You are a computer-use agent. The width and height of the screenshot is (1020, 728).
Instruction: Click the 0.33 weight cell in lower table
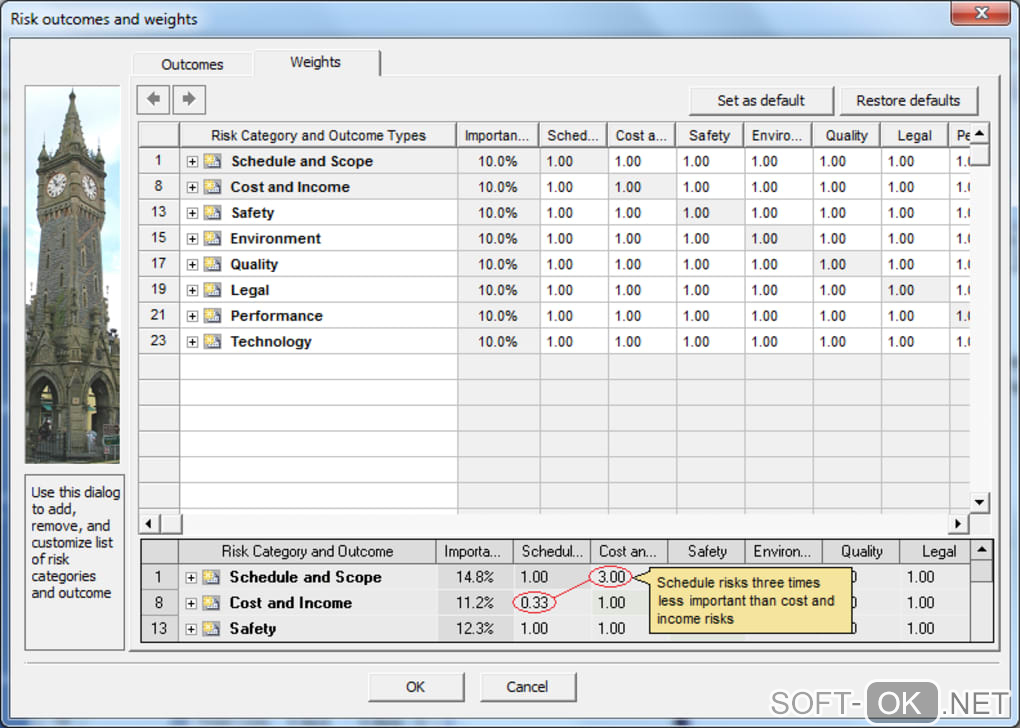534,602
